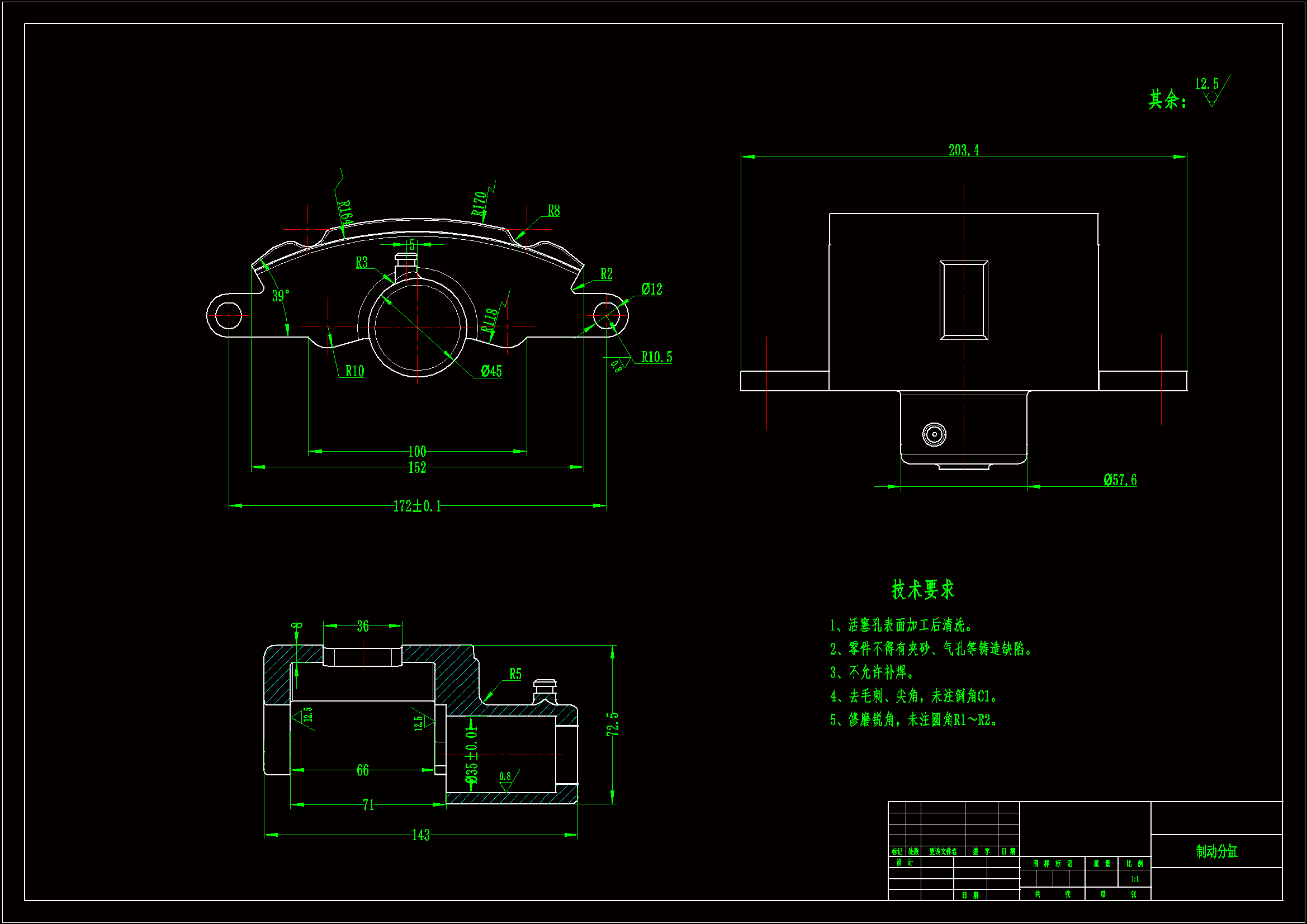Click the Ø45 diameter dimension label

click(491, 372)
